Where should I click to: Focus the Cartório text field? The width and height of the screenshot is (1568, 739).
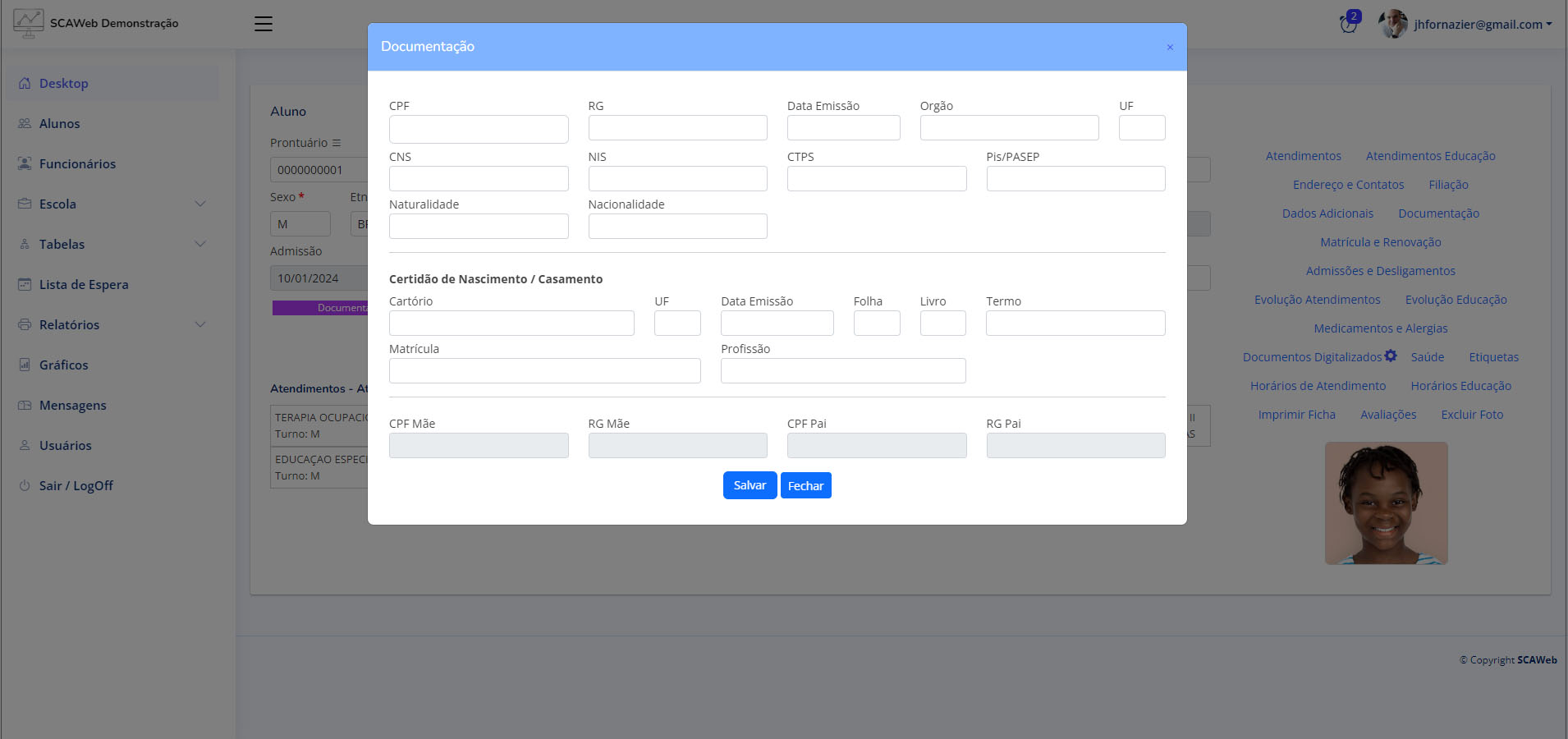(x=511, y=324)
